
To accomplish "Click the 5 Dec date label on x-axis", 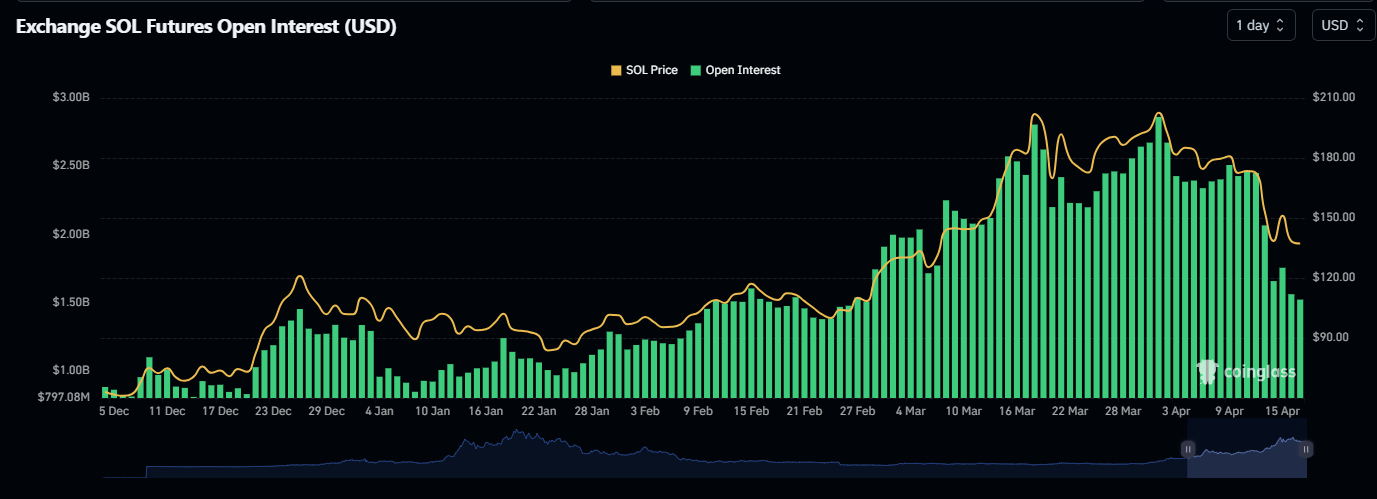I will click(x=114, y=411).
